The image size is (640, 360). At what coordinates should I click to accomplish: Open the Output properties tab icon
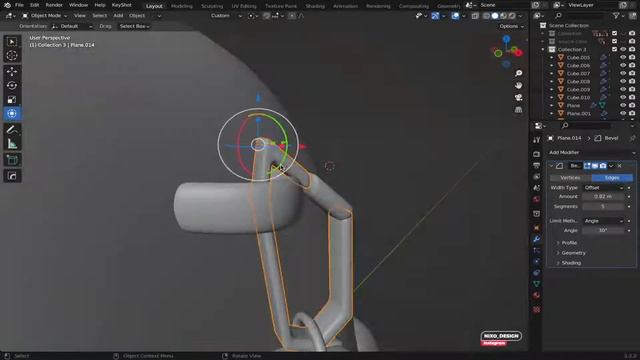tap(537, 165)
